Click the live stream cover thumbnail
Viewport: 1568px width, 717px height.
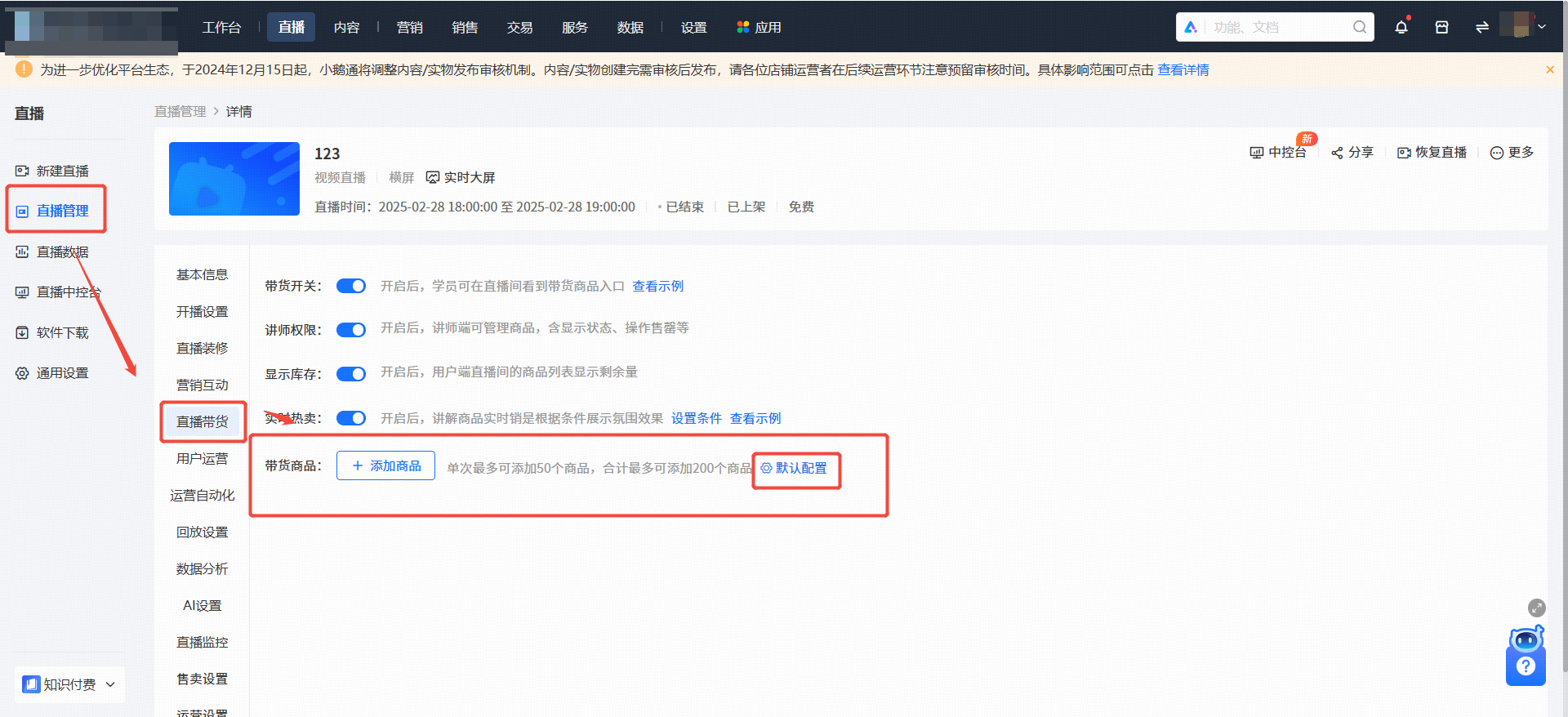(x=234, y=179)
